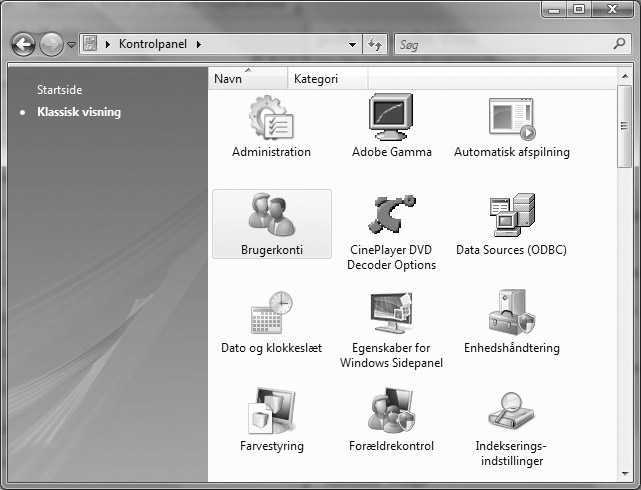Open the Brugerkonti user accounts icon
The image size is (641, 490).
tap(271, 215)
